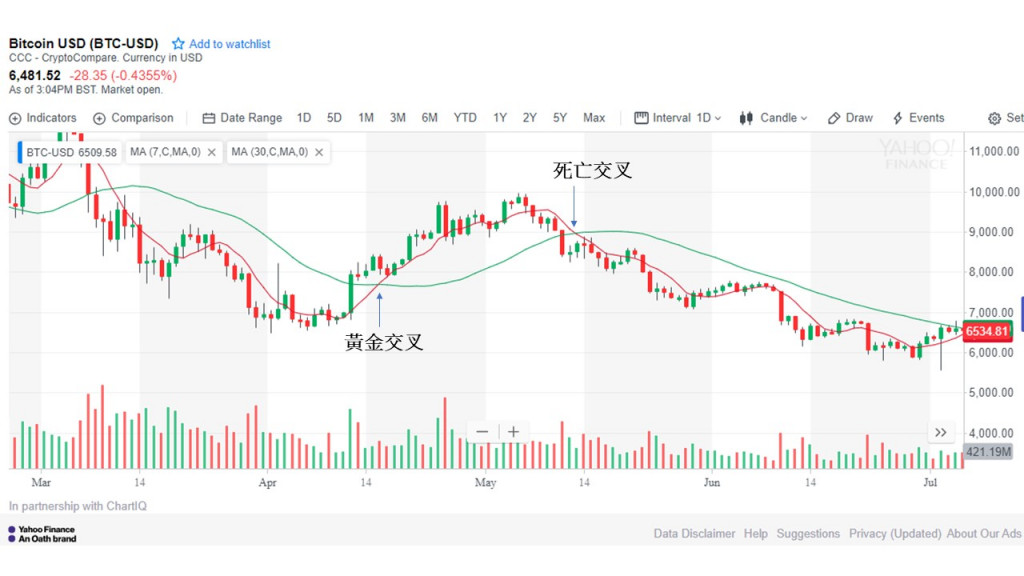Open Privacy (Updated) link
The height and width of the screenshot is (576, 1024).
point(895,534)
